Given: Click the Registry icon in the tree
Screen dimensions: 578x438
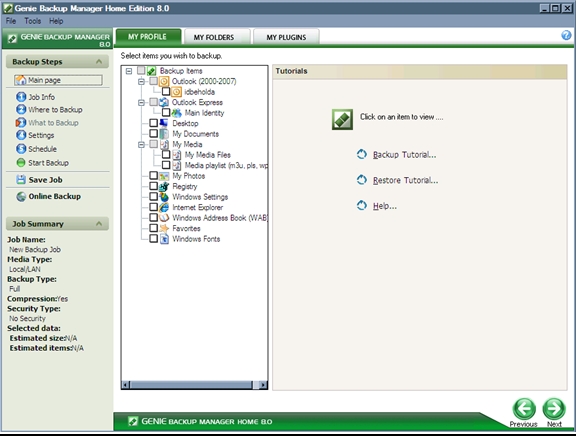Looking at the screenshot, I should pyautogui.click(x=164, y=186).
